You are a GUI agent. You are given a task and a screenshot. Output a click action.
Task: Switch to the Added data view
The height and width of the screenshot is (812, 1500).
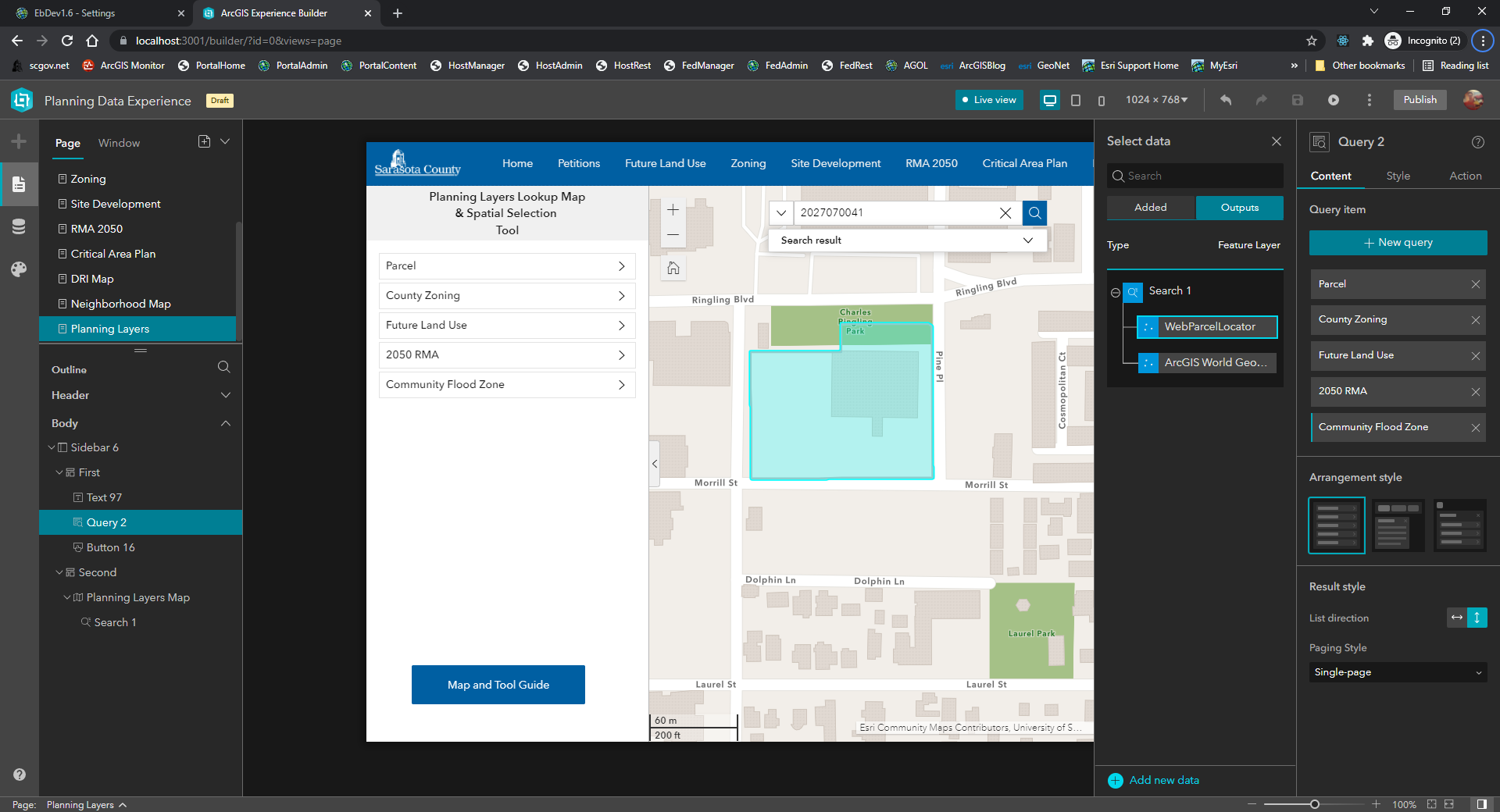pyautogui.click(x=1150, y=208)
